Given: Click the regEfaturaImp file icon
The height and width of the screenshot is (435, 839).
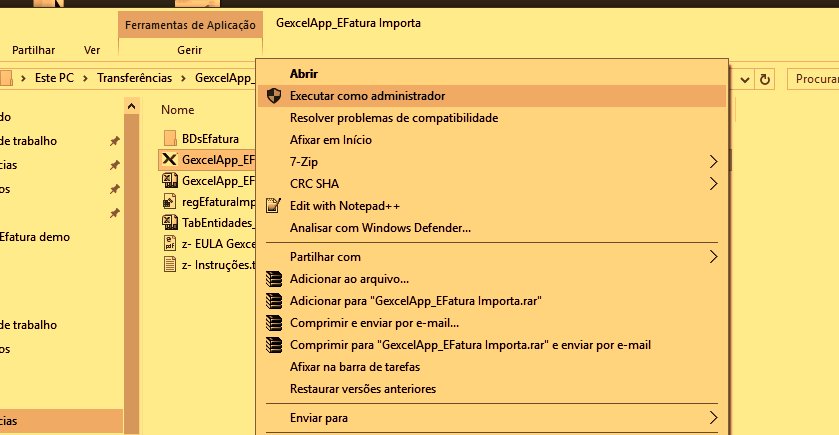Looking at the screenshot, I should (169, 201).
